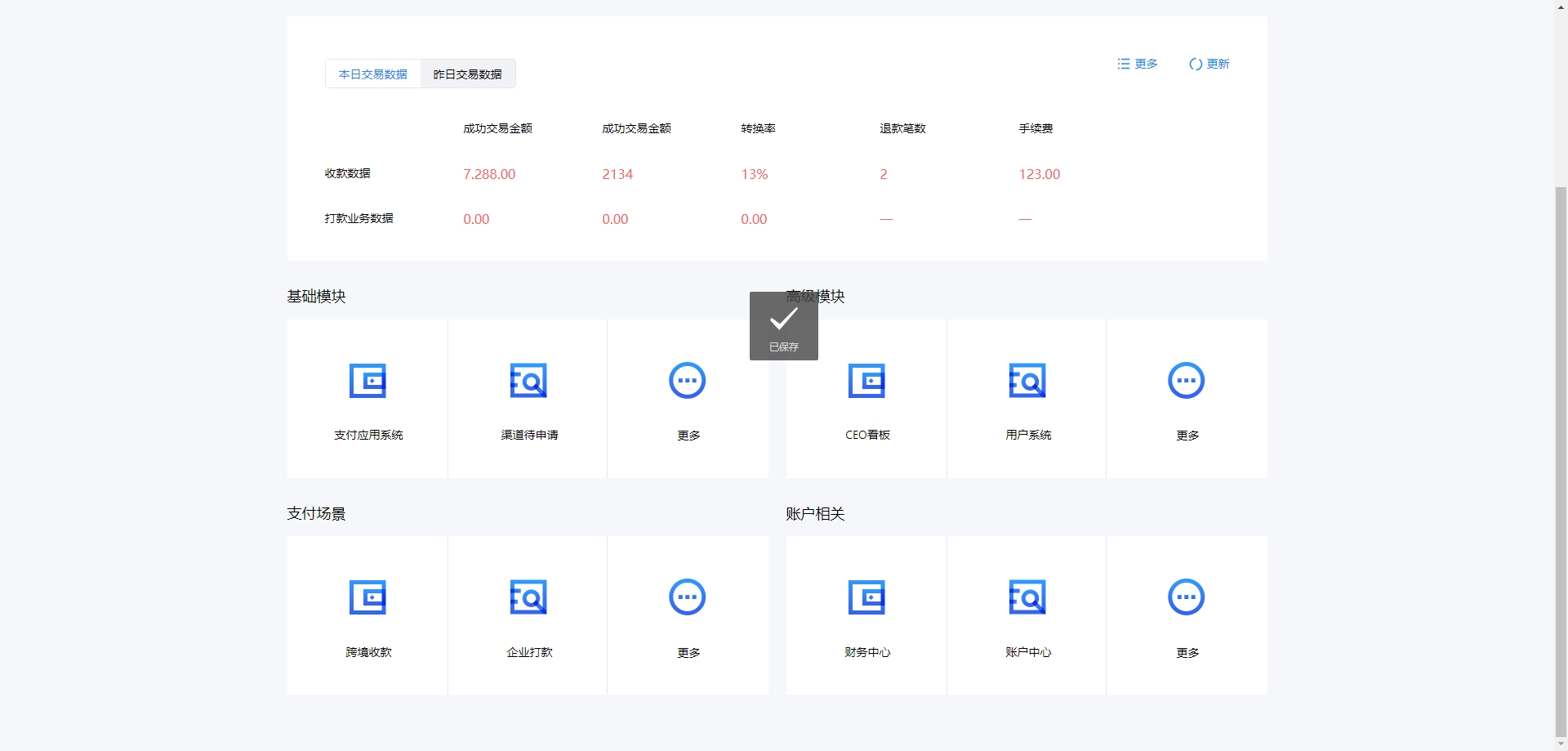Click the 支付应用系统 label
This screenshot has height=751, width=1568.
click(368, 435)
